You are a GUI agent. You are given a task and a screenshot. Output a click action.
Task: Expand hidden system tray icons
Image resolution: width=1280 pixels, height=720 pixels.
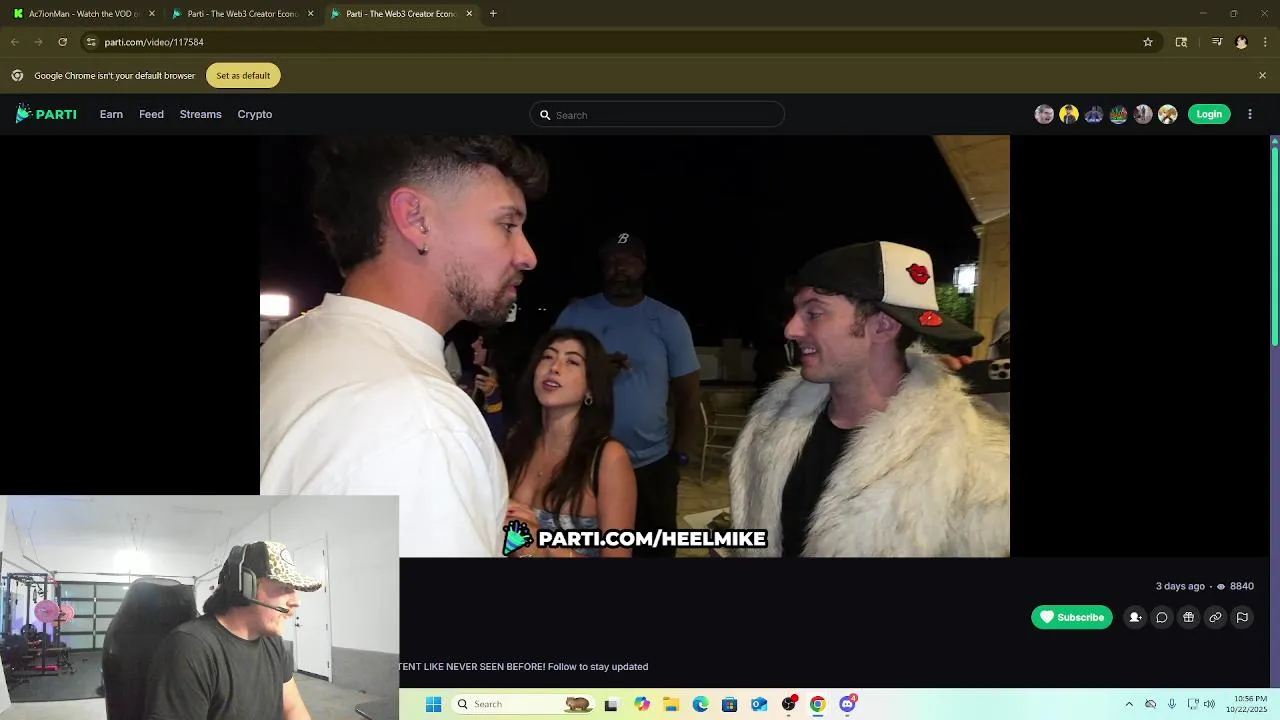point(1129,704)
